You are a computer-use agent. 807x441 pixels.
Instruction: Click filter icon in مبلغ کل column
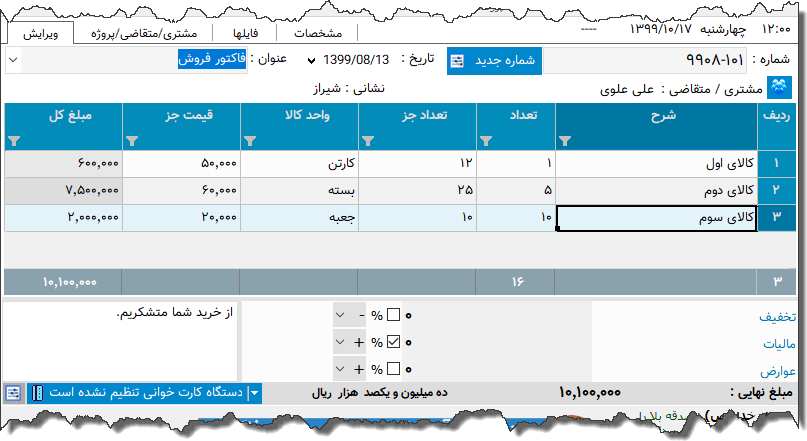click(x=14, y=141)
